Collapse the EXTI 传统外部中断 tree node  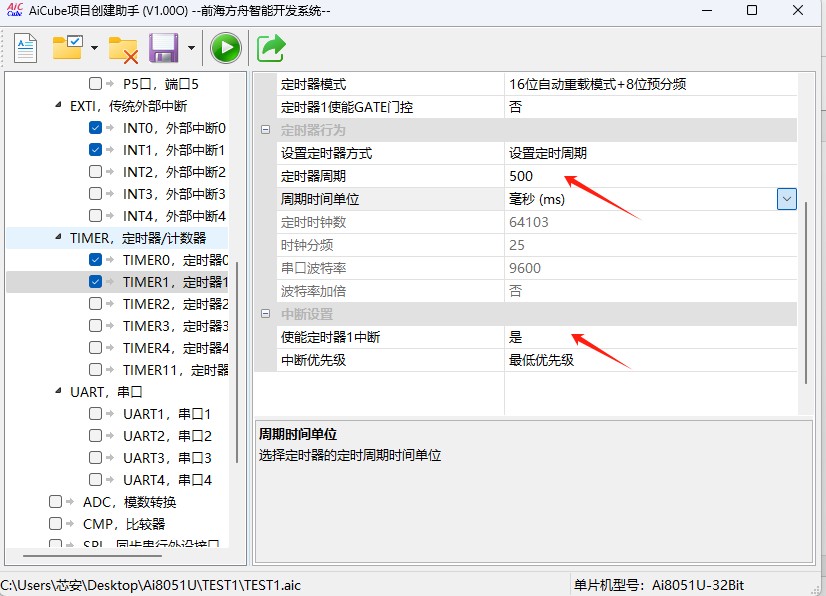coord(58,105)
